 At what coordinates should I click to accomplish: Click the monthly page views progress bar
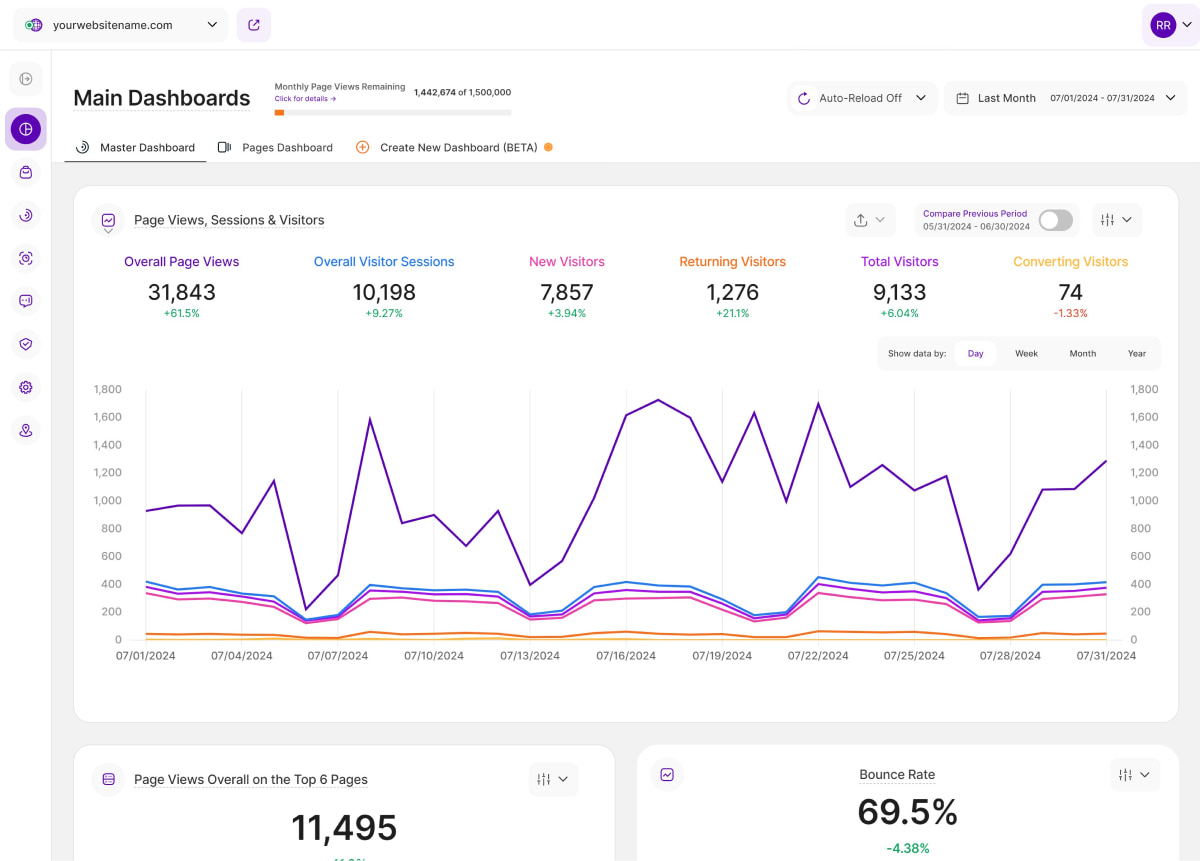(392, 113)
